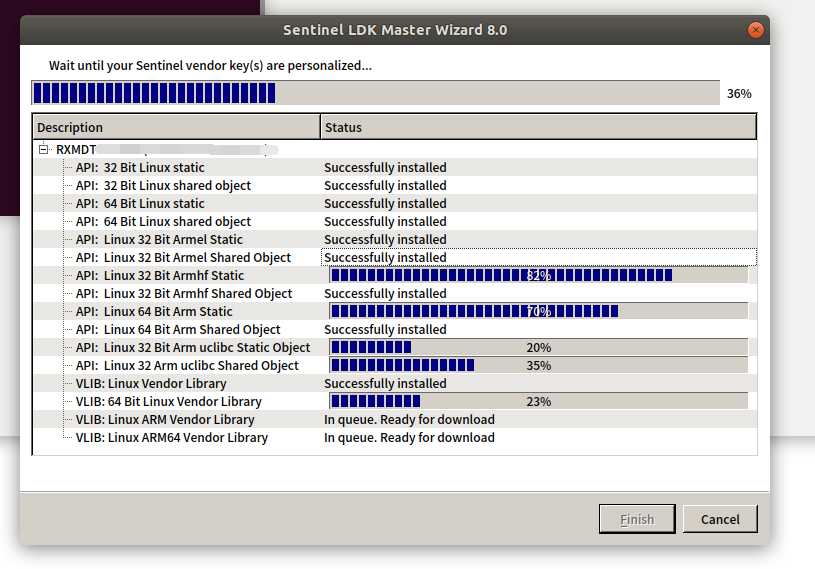The height and width of the screenshot is (569, 815).
Task: Select row VLIB: 64 Bit Linux Vendor Library
Action: point(395,401)
